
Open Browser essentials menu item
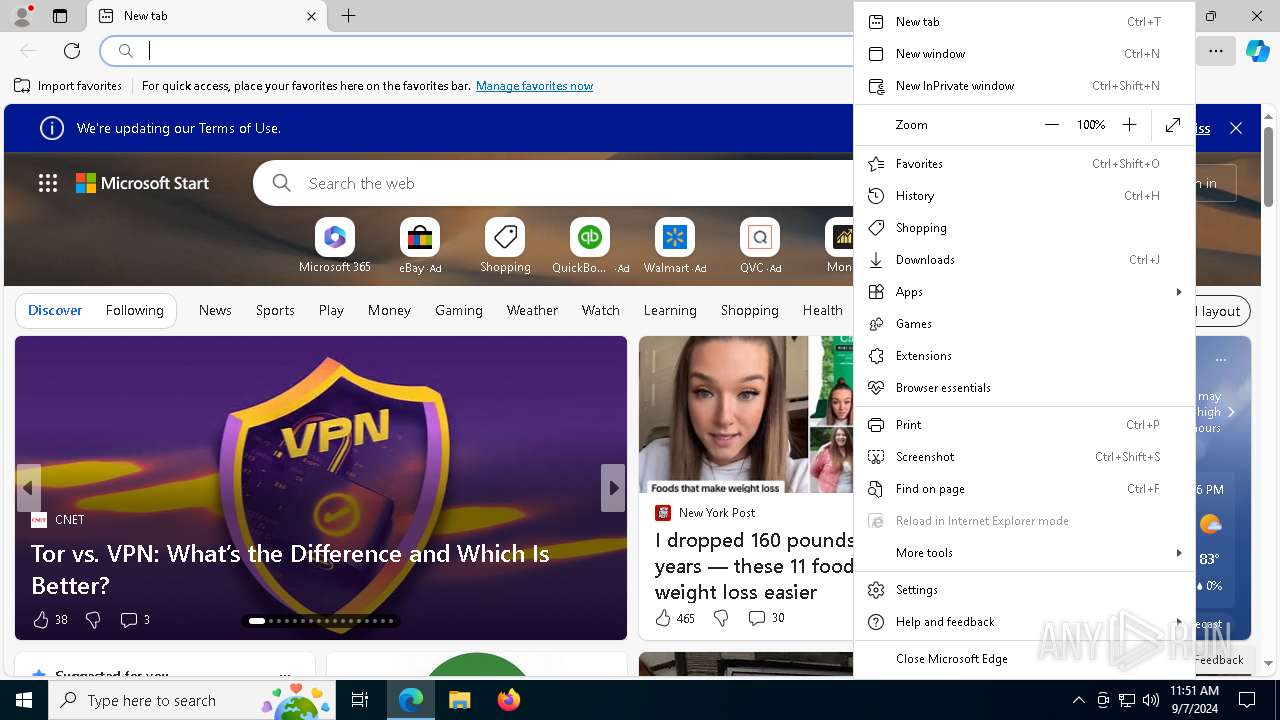[x=1025, y=388]
